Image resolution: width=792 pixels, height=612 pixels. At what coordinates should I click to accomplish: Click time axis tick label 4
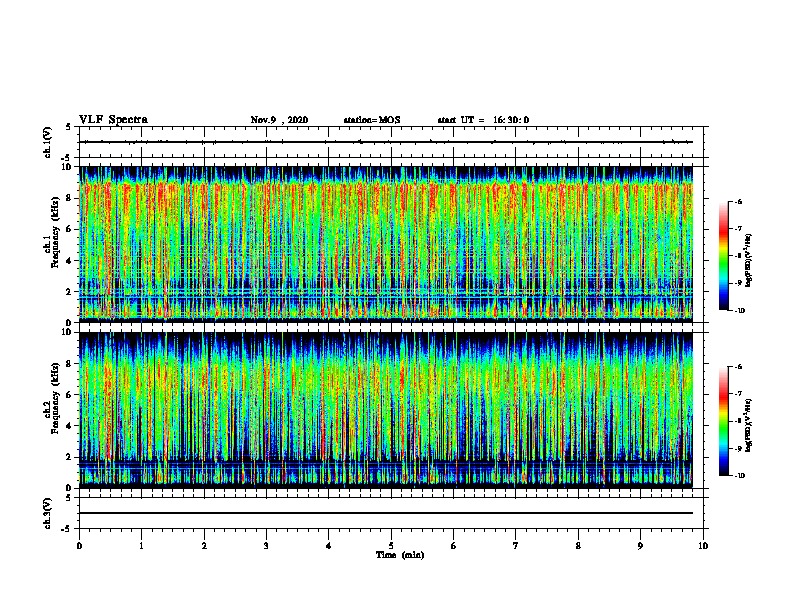[x=329, y=546]
